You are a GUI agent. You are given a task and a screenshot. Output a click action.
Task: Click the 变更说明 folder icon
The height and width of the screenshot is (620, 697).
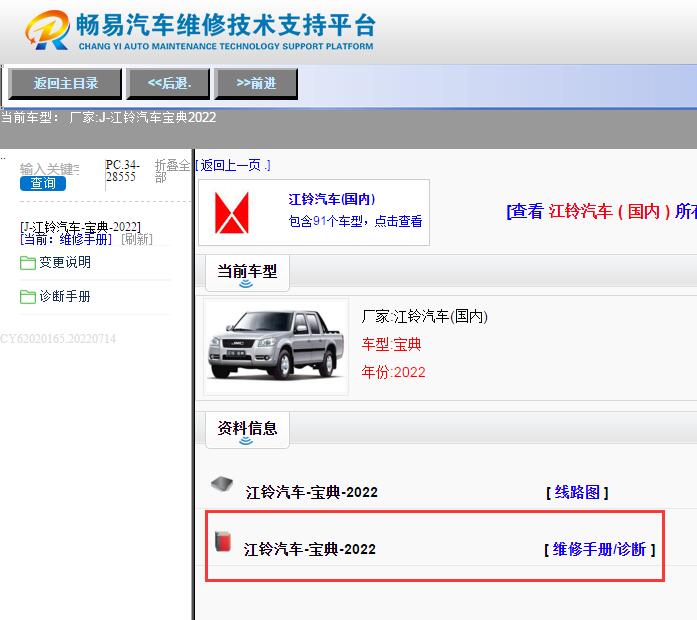pos(28,263)
